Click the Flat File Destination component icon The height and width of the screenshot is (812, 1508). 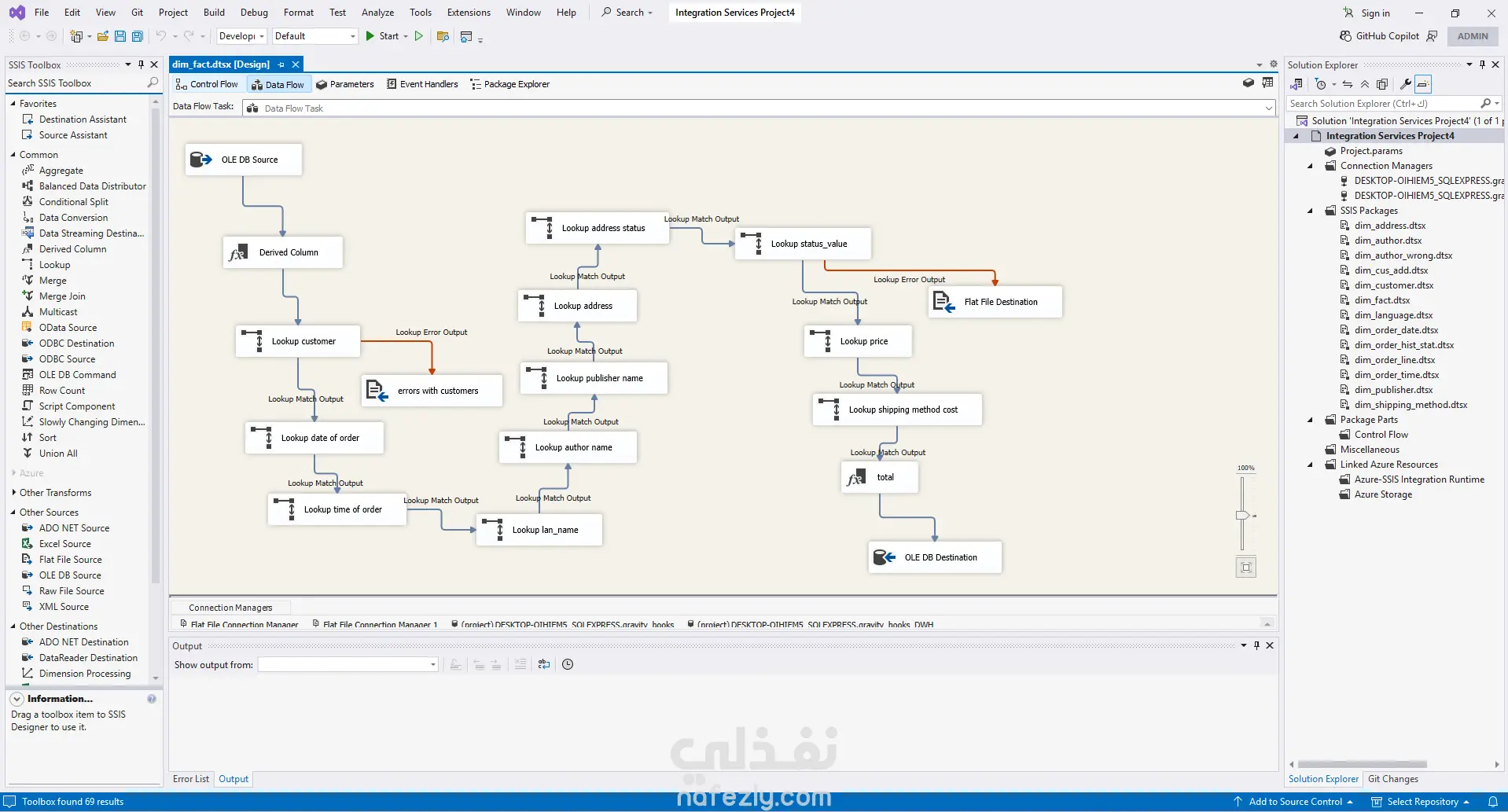(x=943, y=302)
